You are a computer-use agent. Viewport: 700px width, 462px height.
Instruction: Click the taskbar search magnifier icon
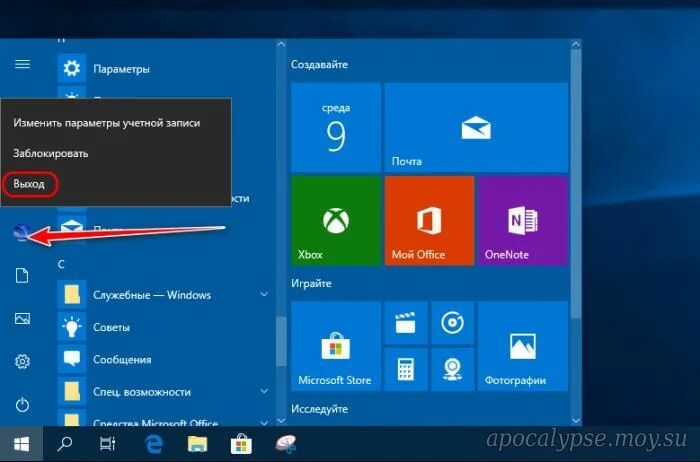click(65, 444)
